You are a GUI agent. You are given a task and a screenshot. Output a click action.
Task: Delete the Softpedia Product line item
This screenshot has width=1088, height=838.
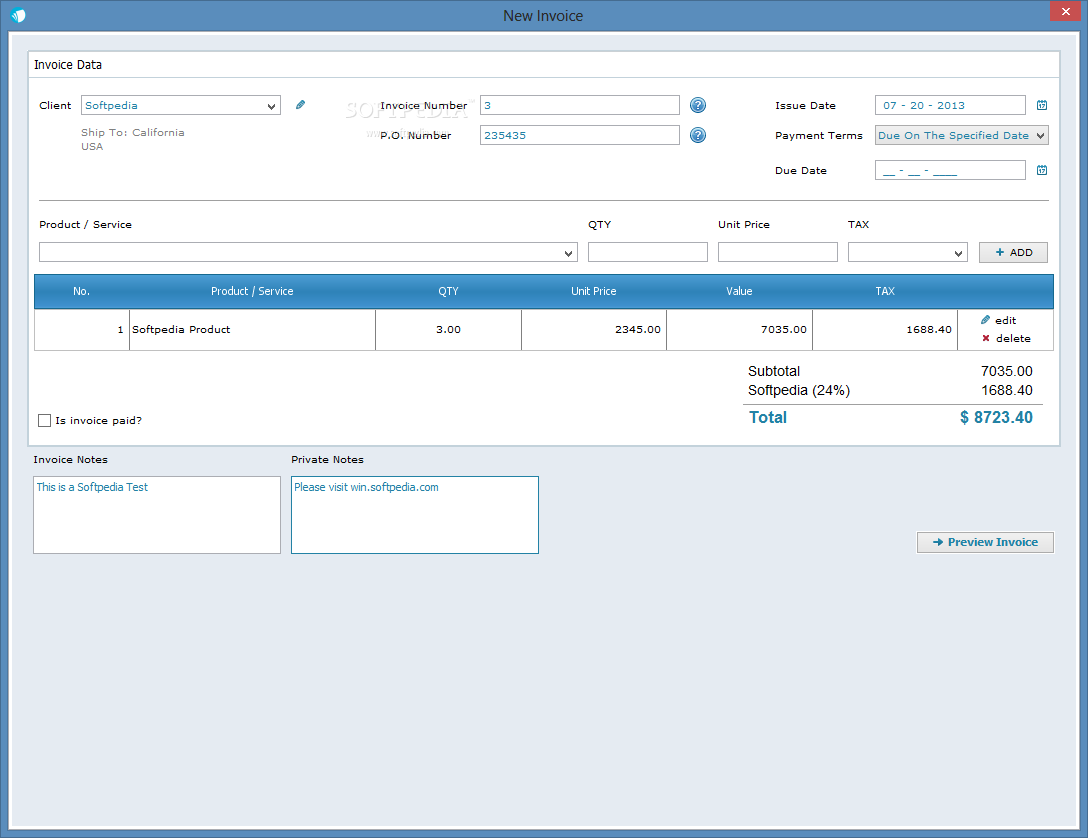click(x=1006, y=339)
